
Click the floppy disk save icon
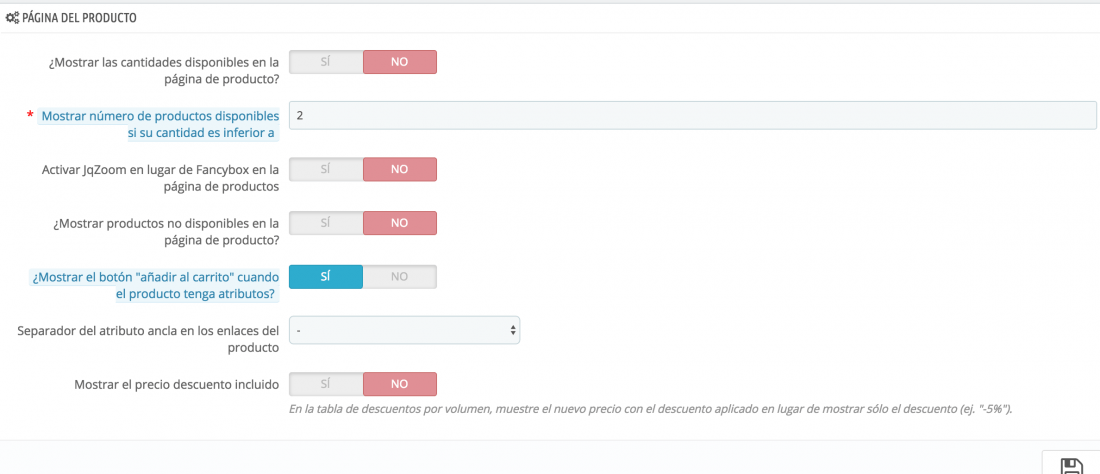1071,467
